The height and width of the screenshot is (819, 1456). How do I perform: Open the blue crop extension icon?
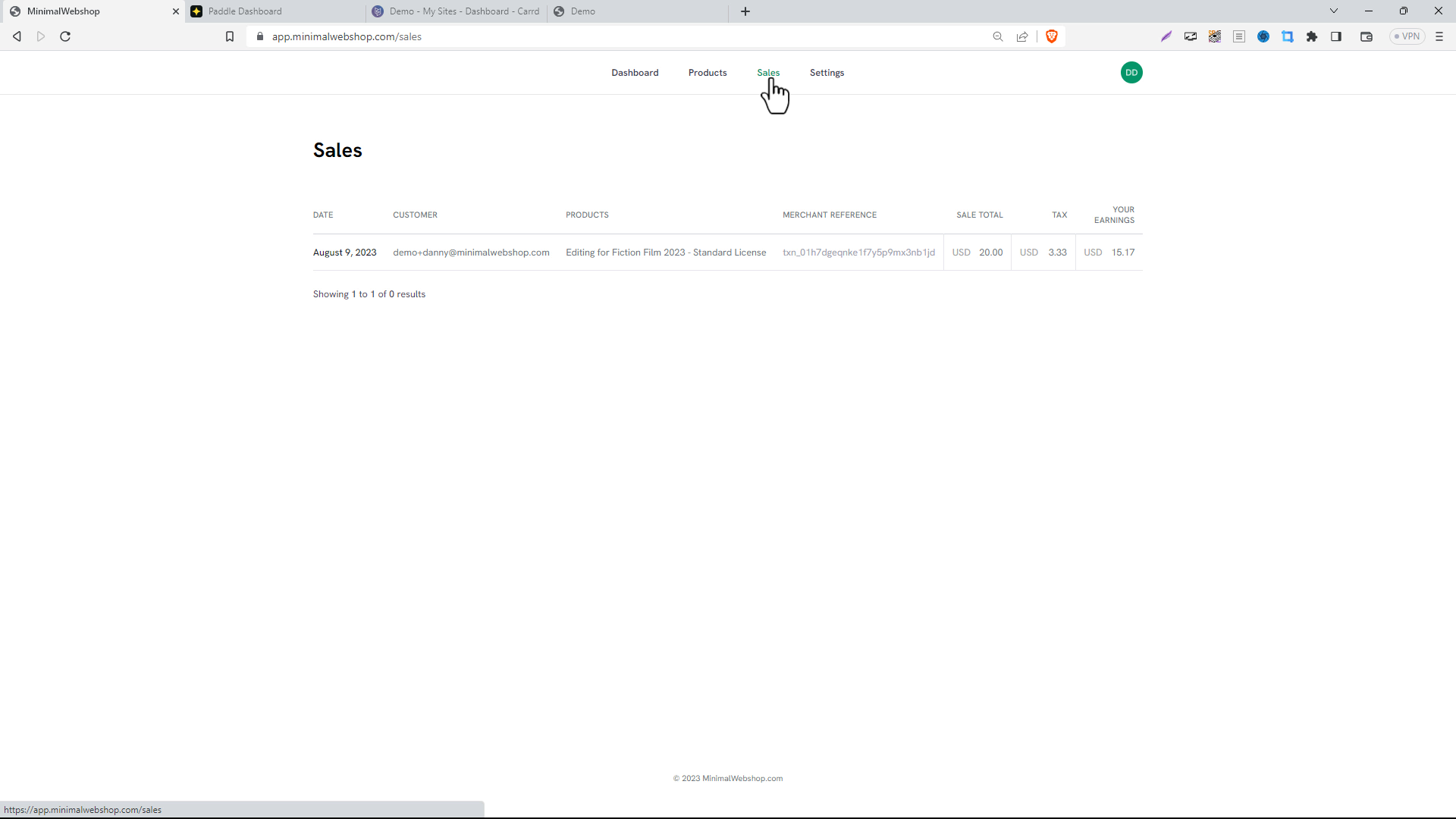tap(1288, 36)
